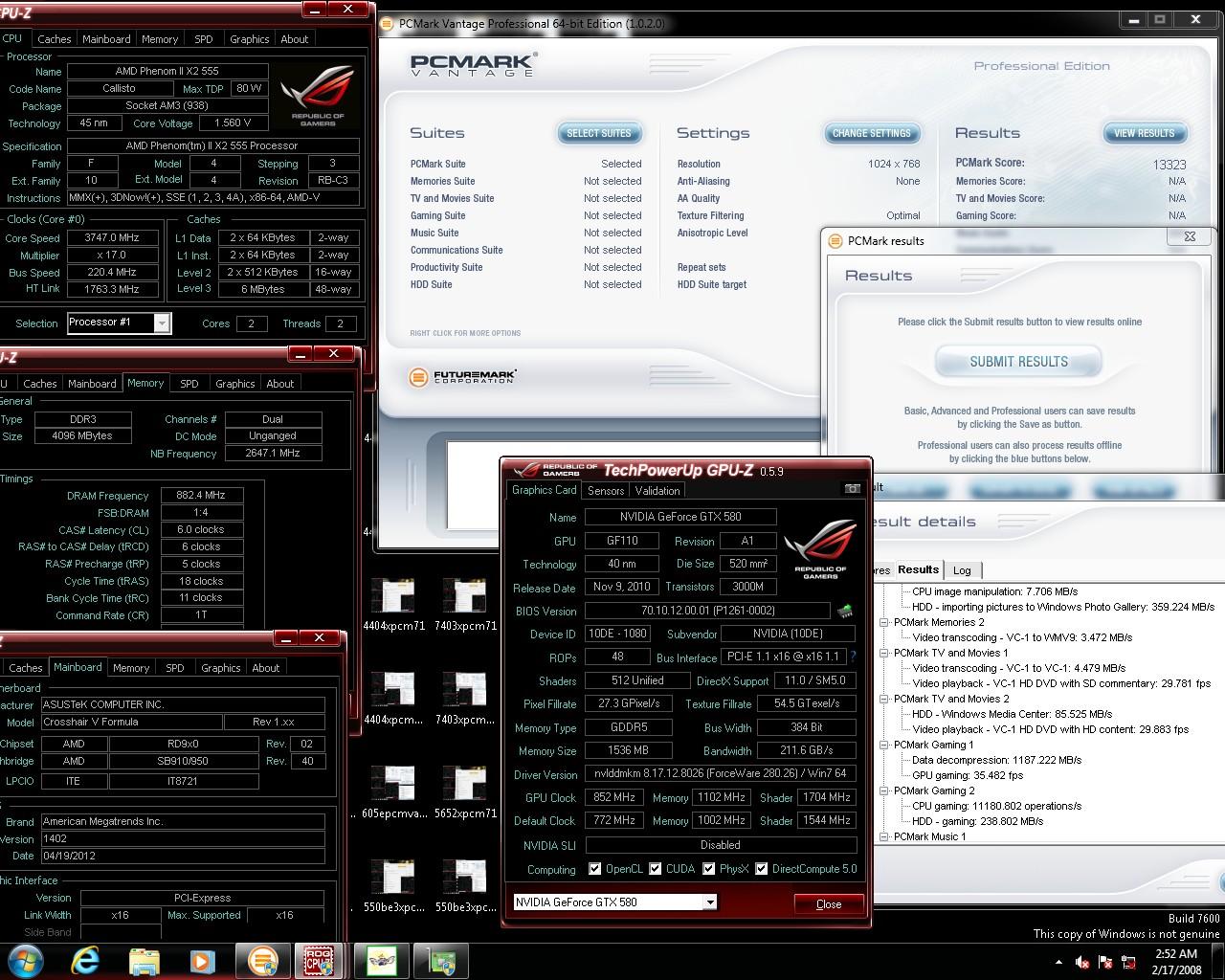Click the Submit Results button
Image resolution: width=1225 pixels, height=980 pixels.
pyautogui.click(x=1018, y=362)
